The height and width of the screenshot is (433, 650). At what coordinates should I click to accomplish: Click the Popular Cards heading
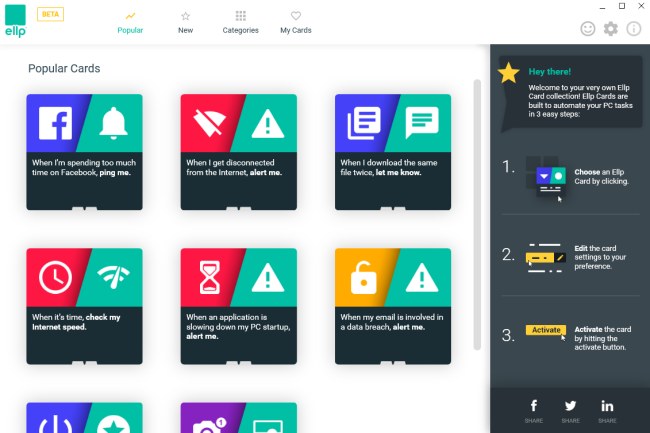[64, 68]
